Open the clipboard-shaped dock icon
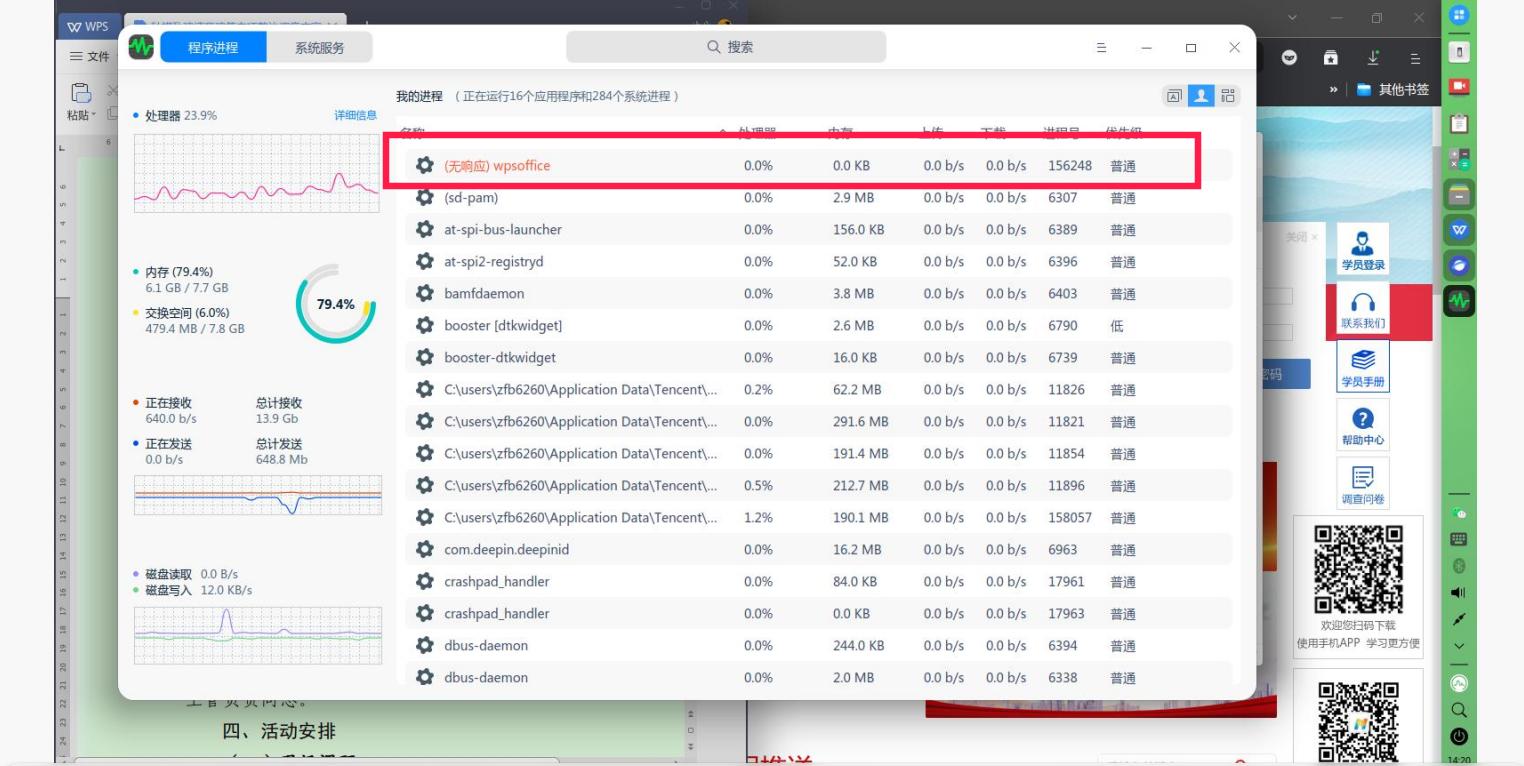The height and width of the screenshot is (766, 1524). tap(1458, 124)
